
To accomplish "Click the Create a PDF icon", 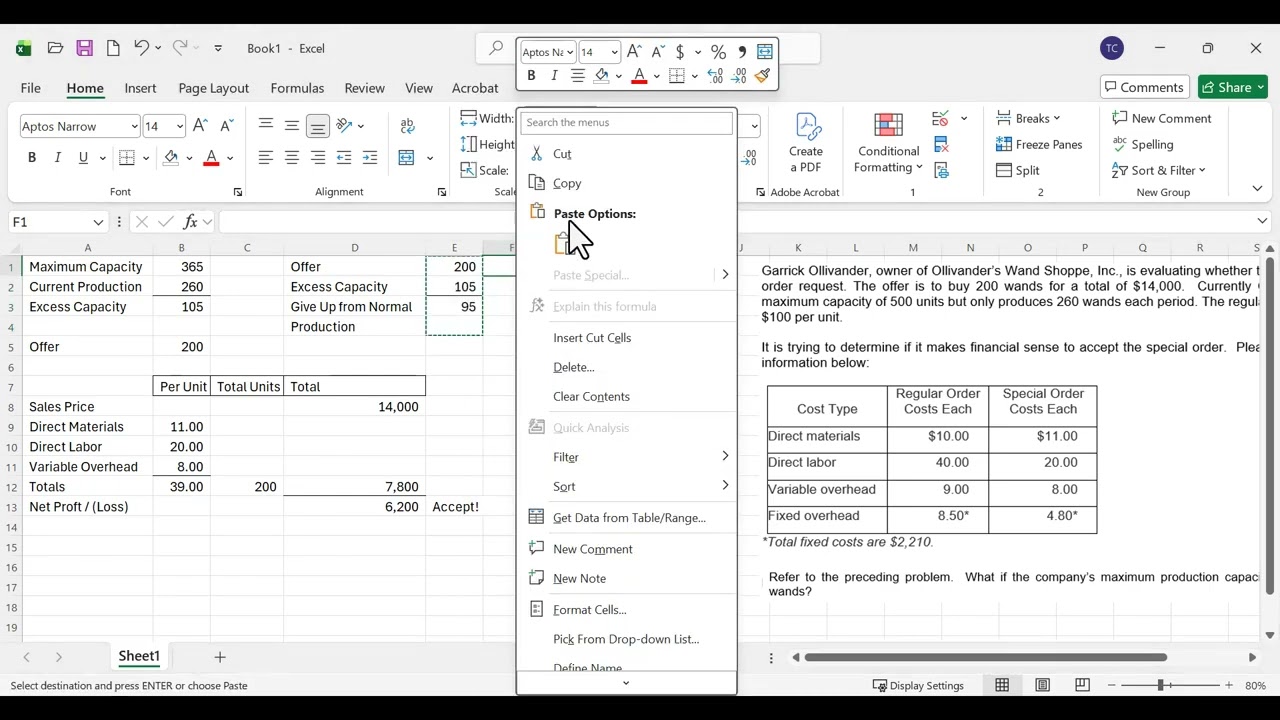I will (806, 142).
